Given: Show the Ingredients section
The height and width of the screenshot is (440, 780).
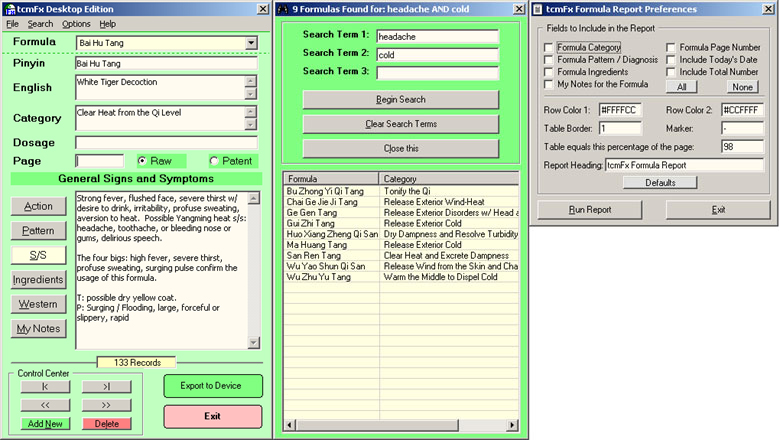Looking at the screenshot, I should (x=38, y=279).
